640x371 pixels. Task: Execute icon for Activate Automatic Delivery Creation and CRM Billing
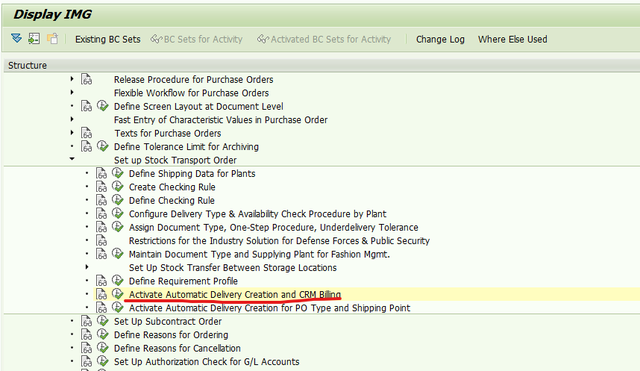coord(118,294)
